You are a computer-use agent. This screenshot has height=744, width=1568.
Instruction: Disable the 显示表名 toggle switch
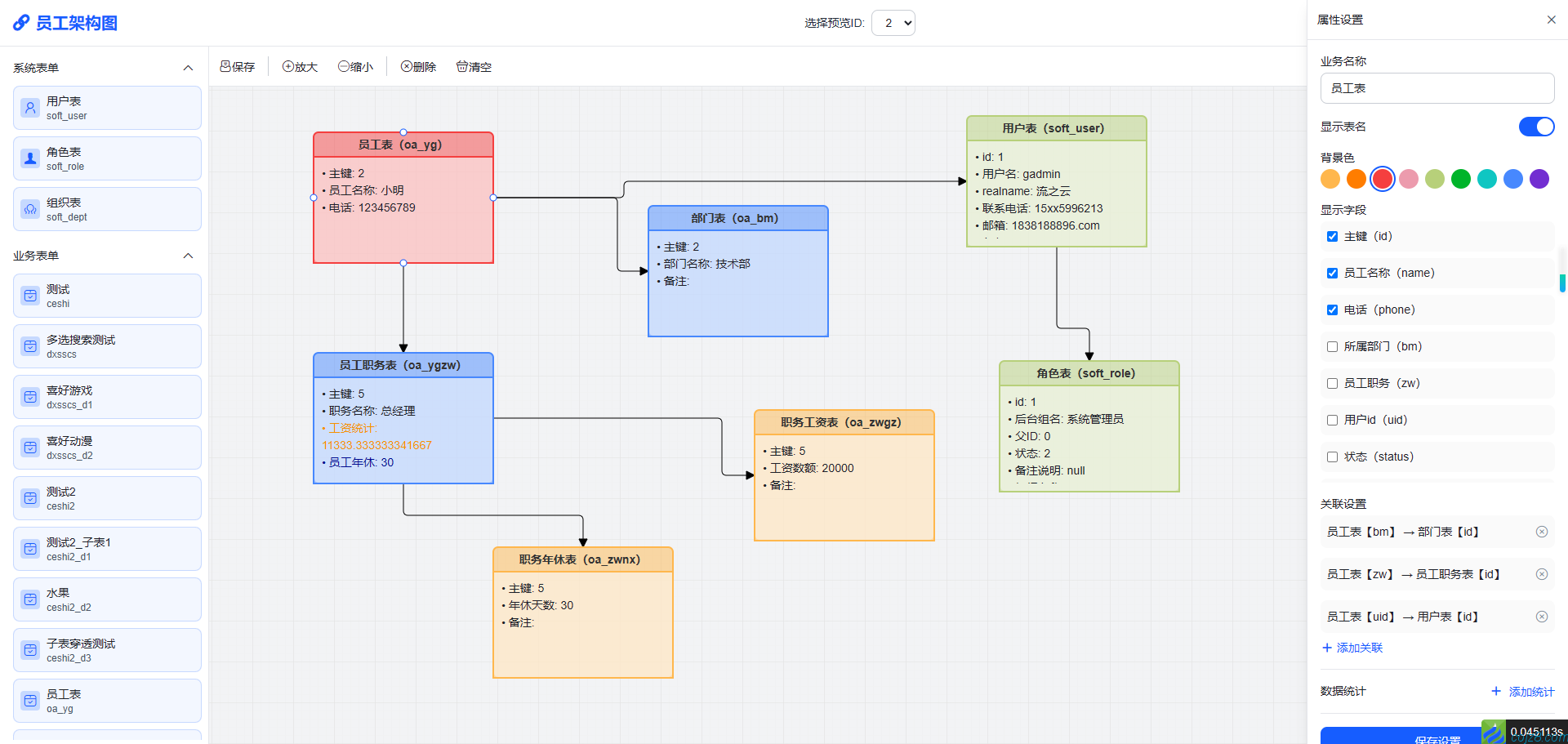(1536, 127)
